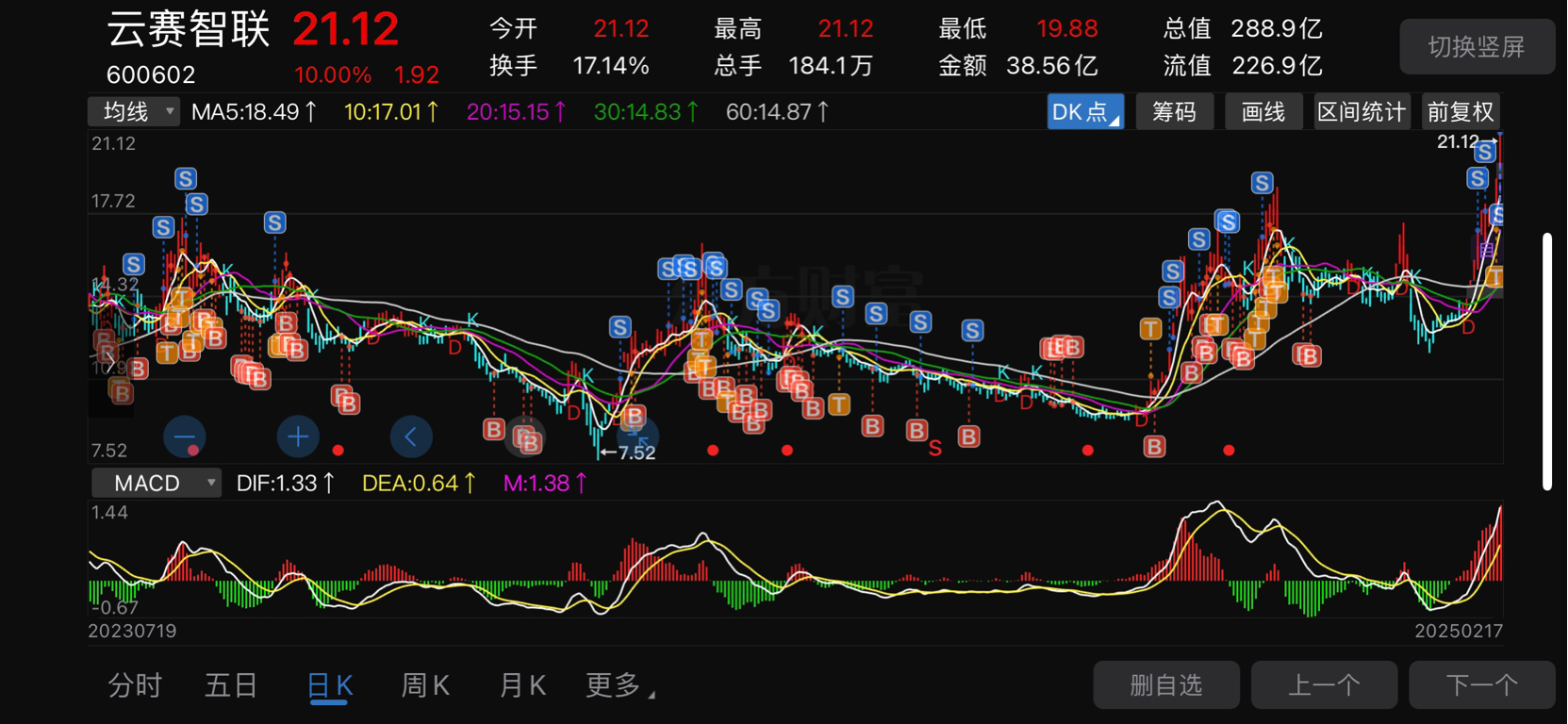The height and width of the screenshot is (724, 1568).
Task: Switch to the 五日 tab
Action: click(231, 685)
